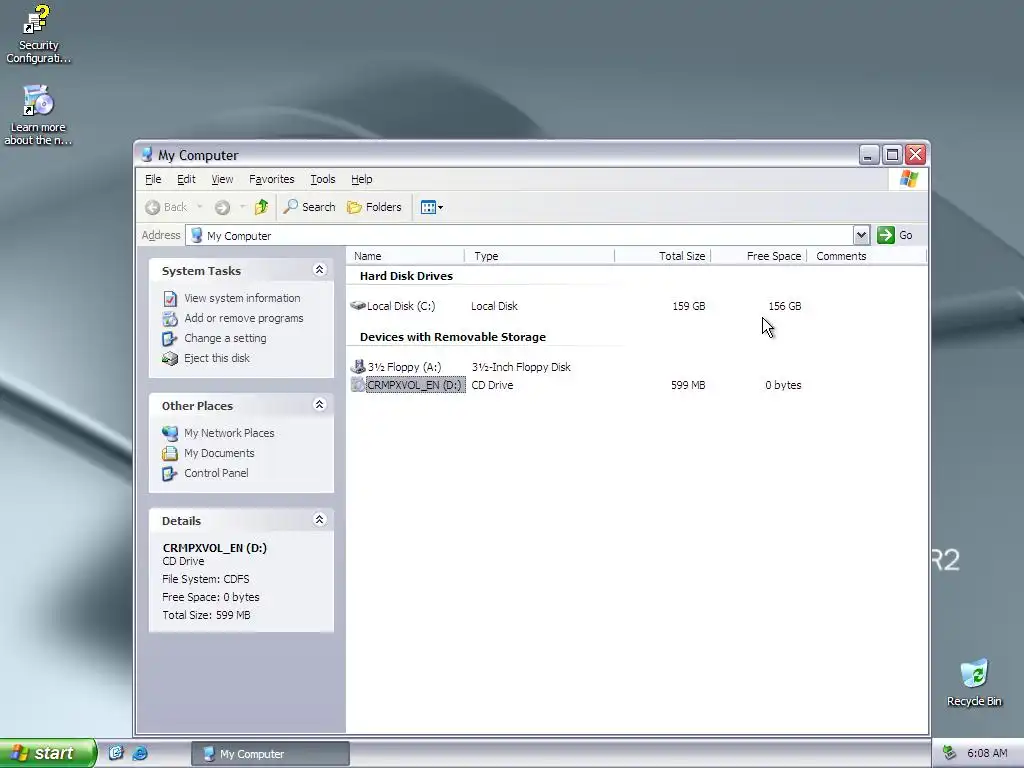The image size is (1024, 768).
Task: Open the Security Configuration desktop shortcut
Action: coord(37,34)
